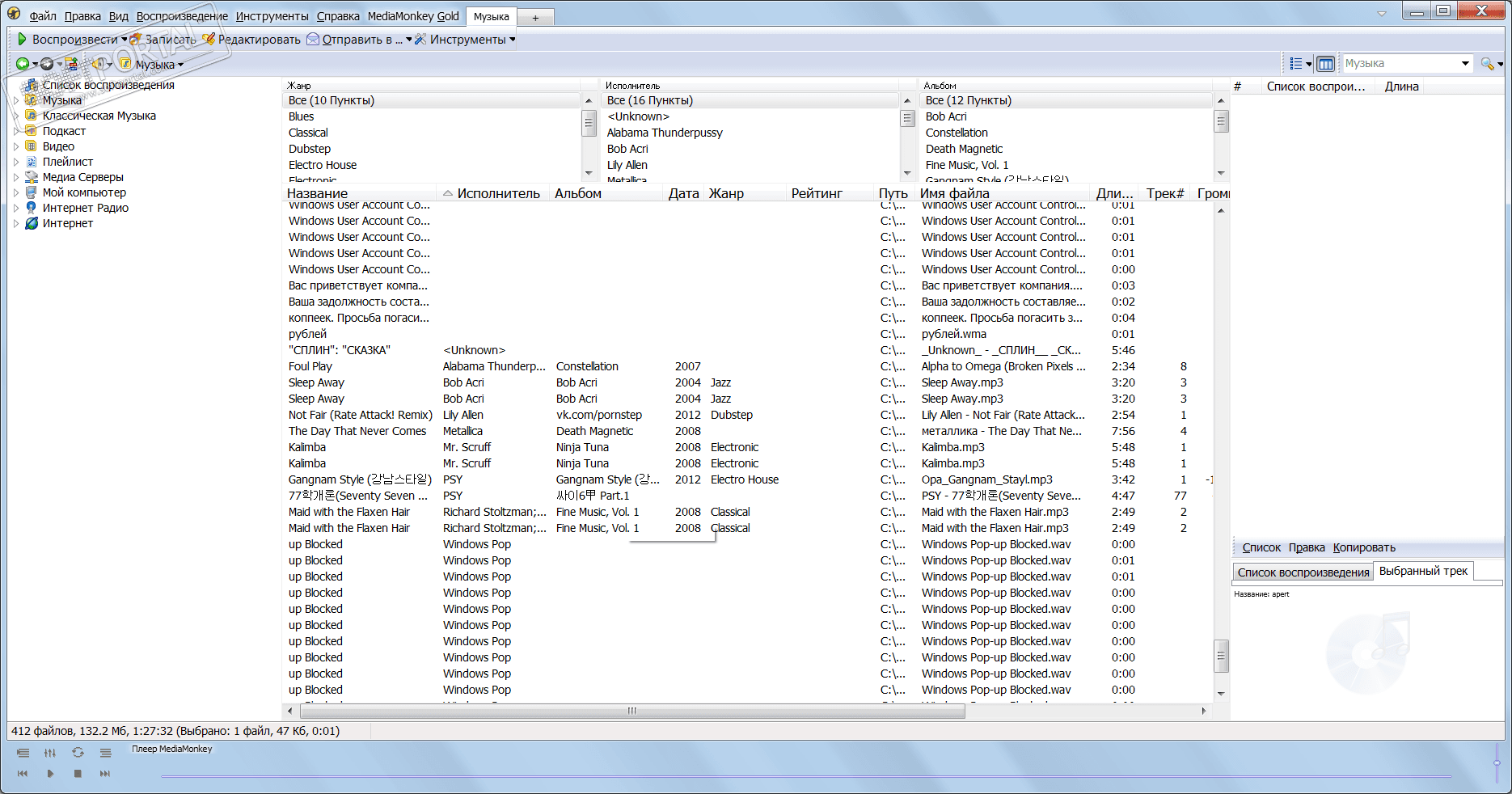Click the horizontal scrollbar of the track list

[x=632, y=711]
